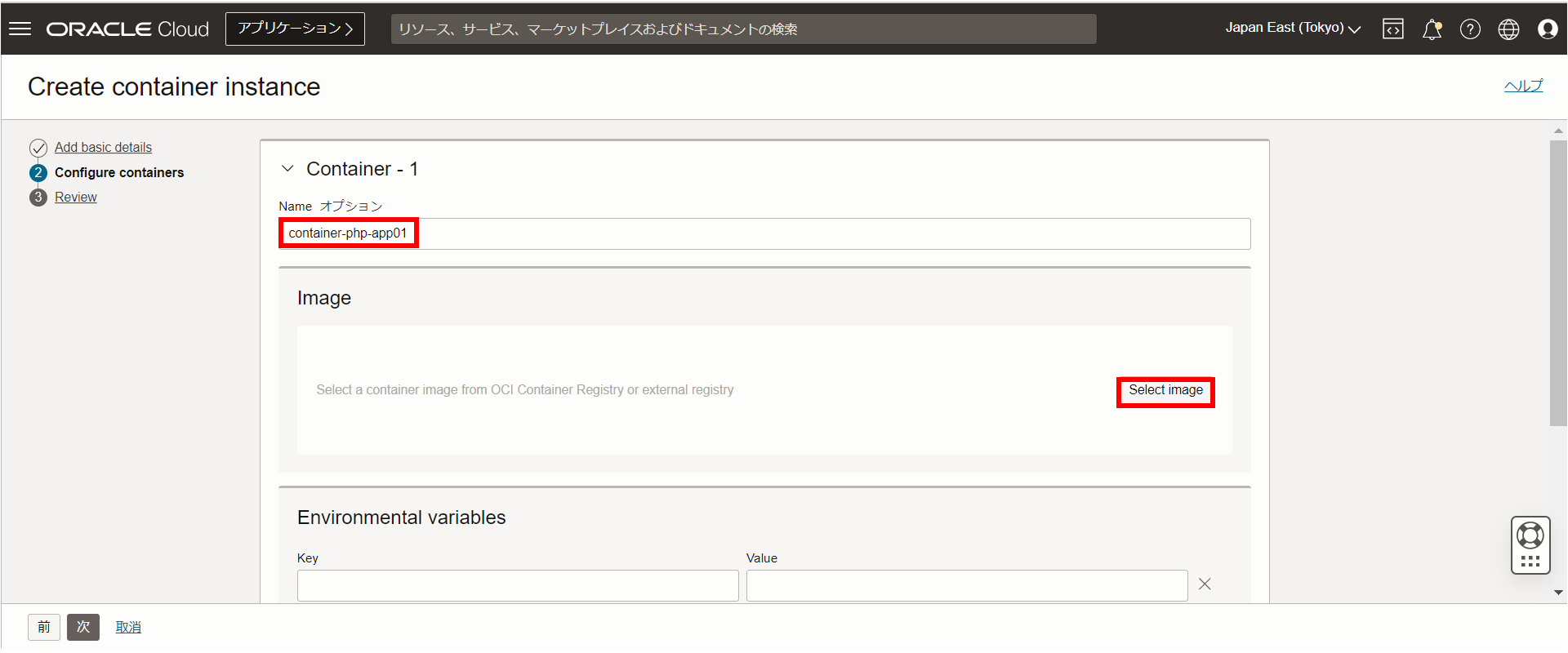Screen dimensions: 1568x653
Task: Click the 次 next button
Action: pos(83,627)
